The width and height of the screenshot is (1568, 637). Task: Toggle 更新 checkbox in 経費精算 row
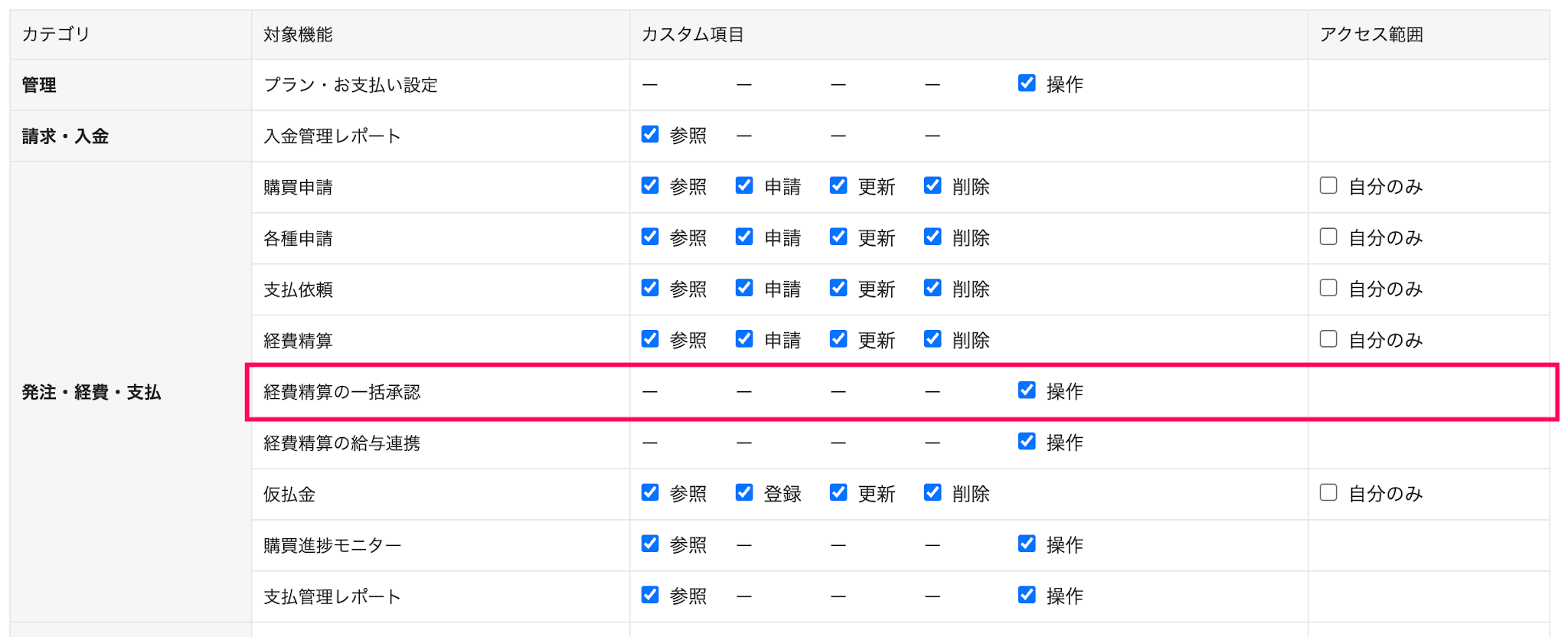838,339
